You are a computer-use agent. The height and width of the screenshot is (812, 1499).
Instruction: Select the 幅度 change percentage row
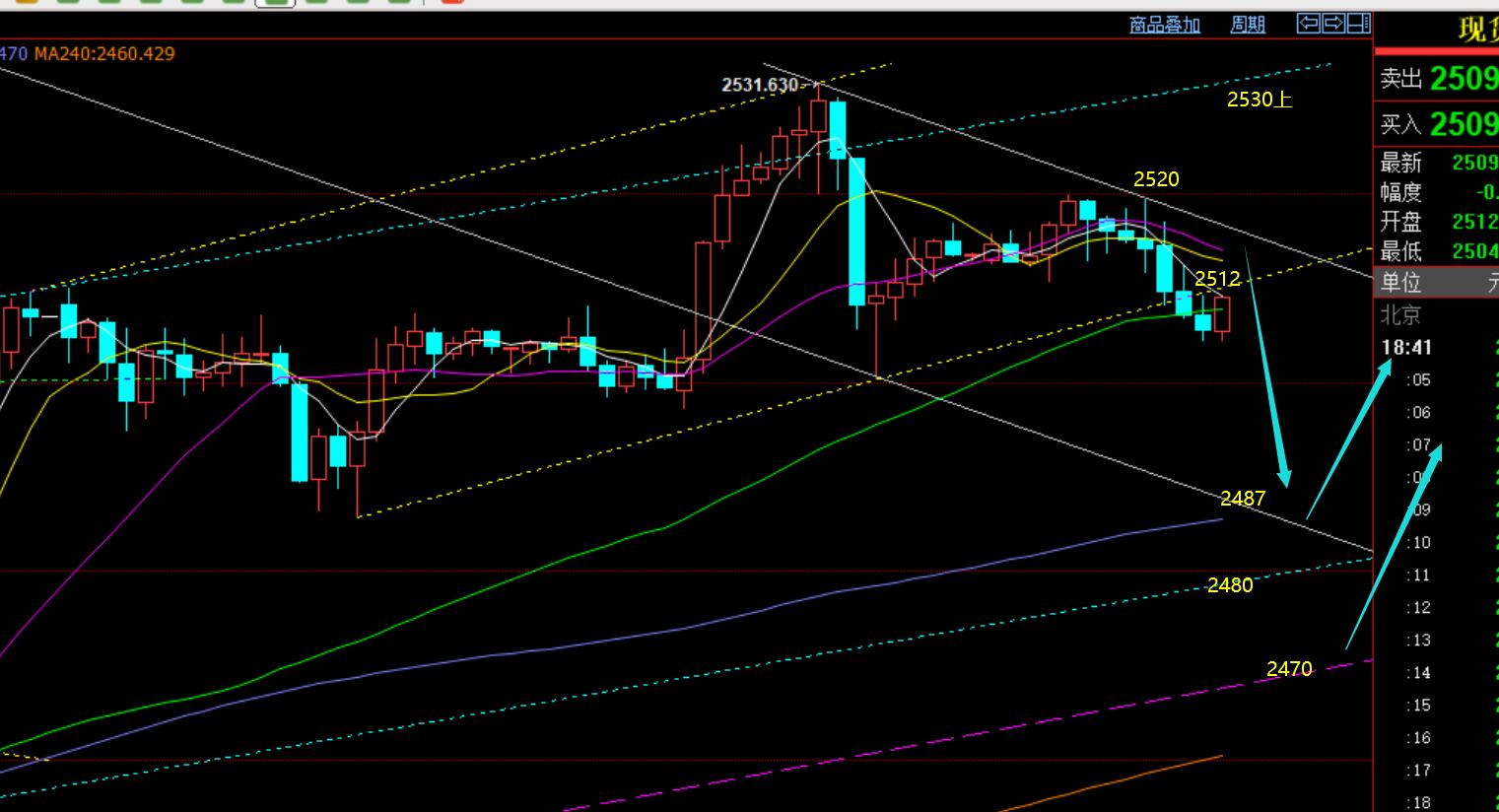pyautogui.click(x=1437, y=192)
